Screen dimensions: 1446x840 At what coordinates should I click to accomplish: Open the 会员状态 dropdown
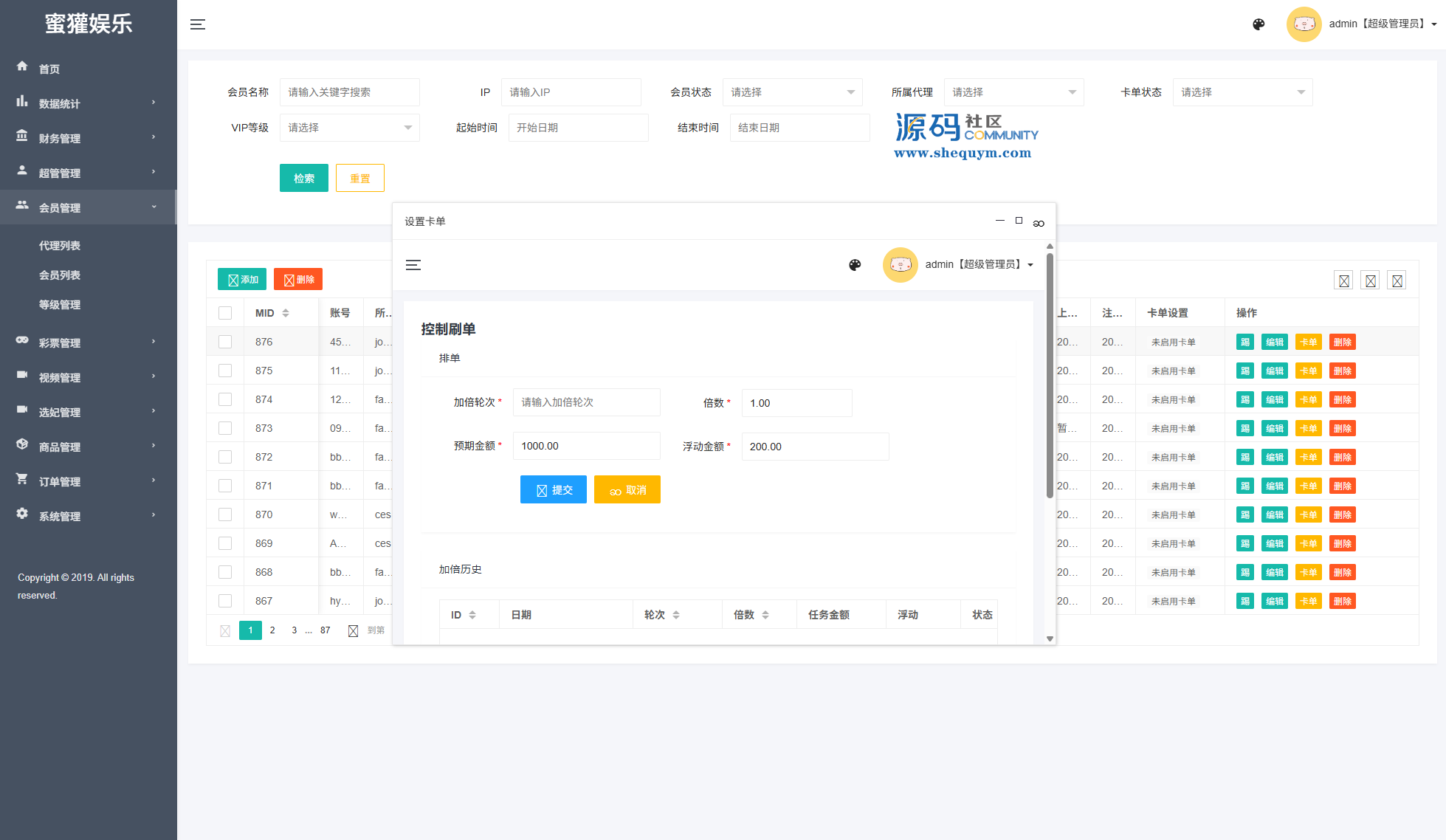point(792,92)
